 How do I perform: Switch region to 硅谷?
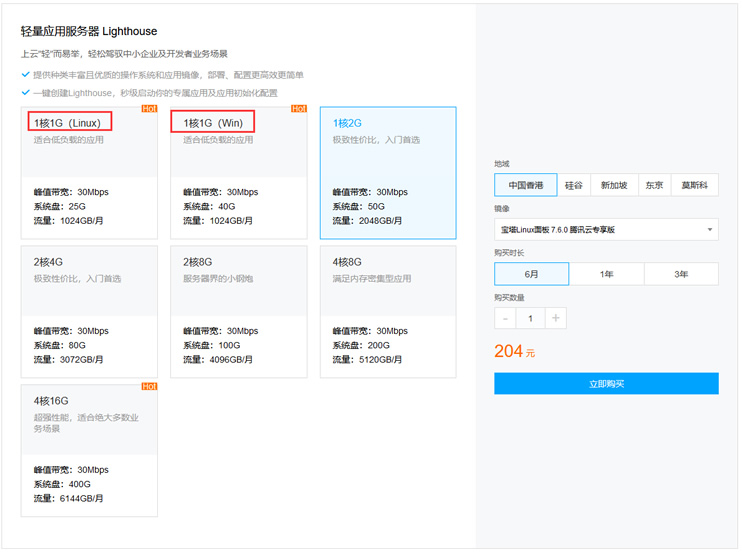click(573, 185)
